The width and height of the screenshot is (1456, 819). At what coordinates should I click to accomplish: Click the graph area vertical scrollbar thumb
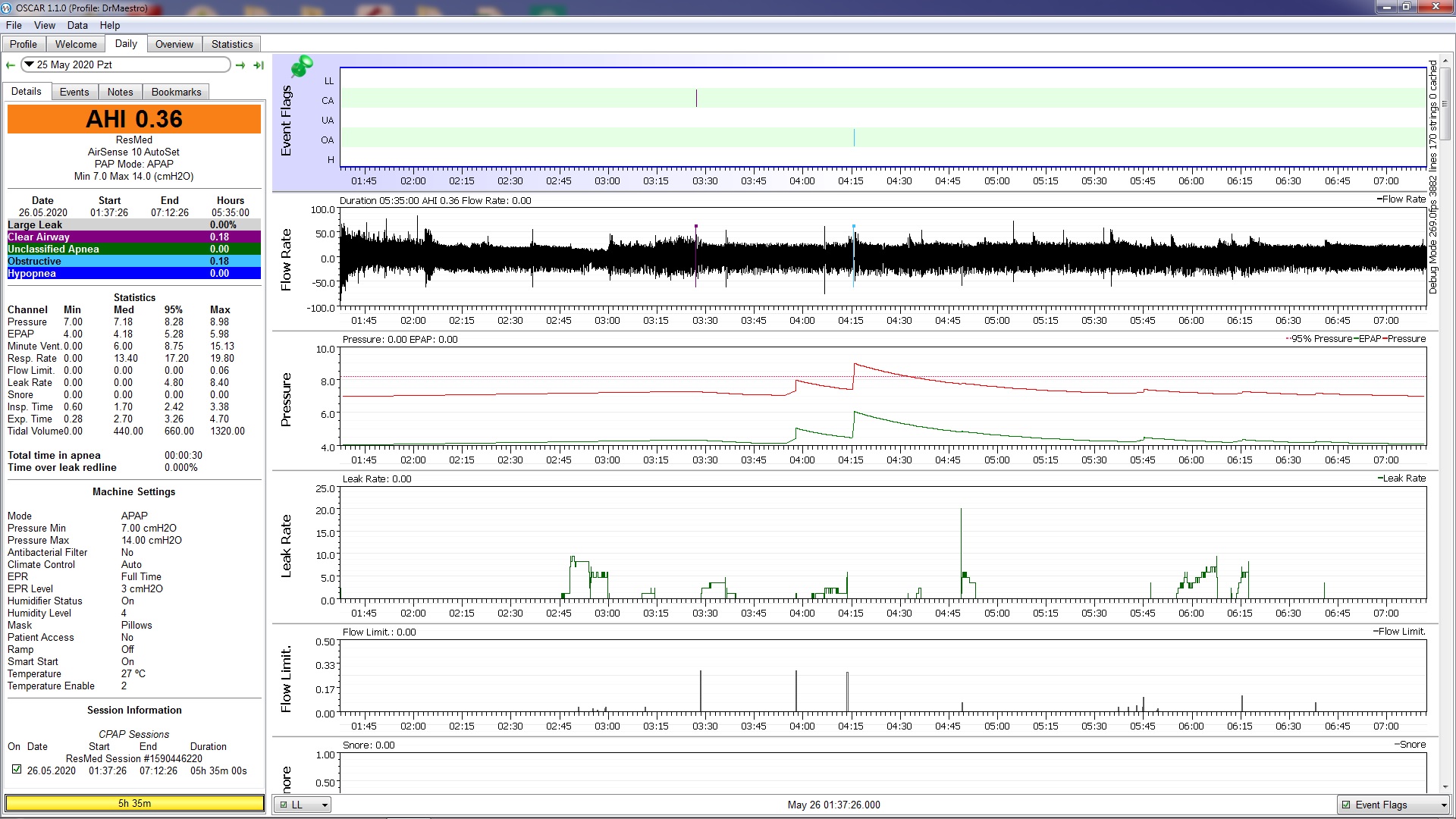pyautogui.click(x=1446, y=102)
